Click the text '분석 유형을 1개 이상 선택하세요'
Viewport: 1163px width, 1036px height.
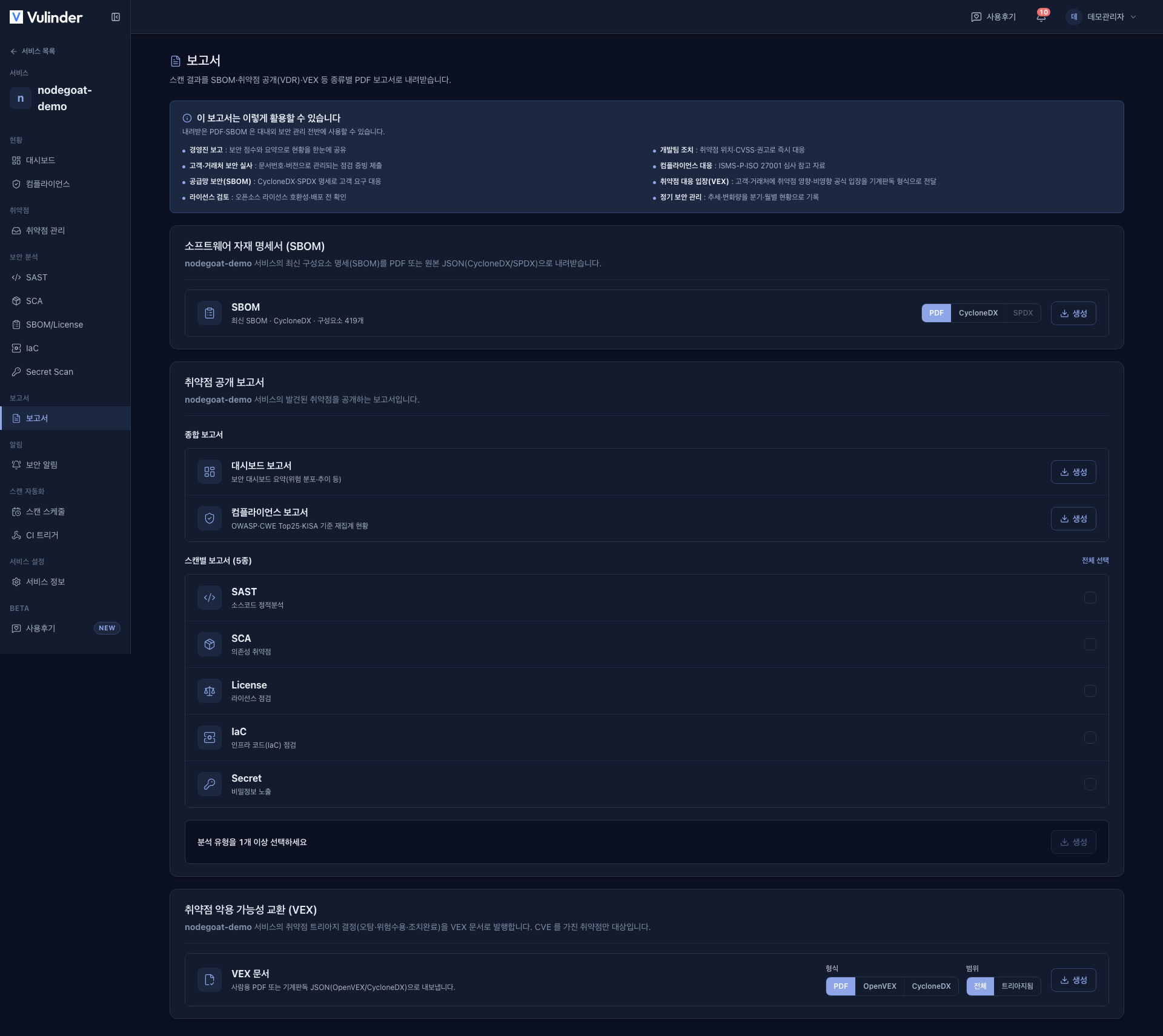[x=252, y=842]
